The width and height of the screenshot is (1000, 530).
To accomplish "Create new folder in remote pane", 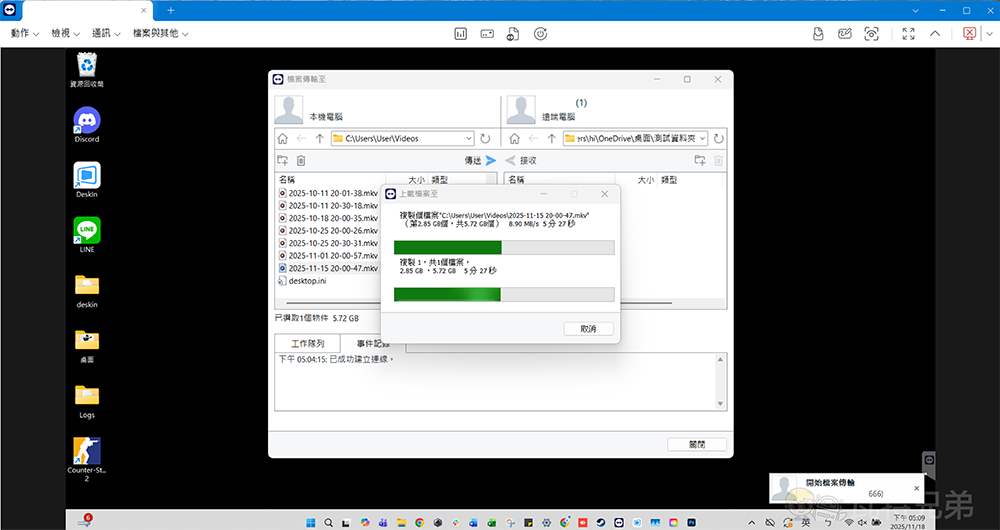I will point(700,160).
